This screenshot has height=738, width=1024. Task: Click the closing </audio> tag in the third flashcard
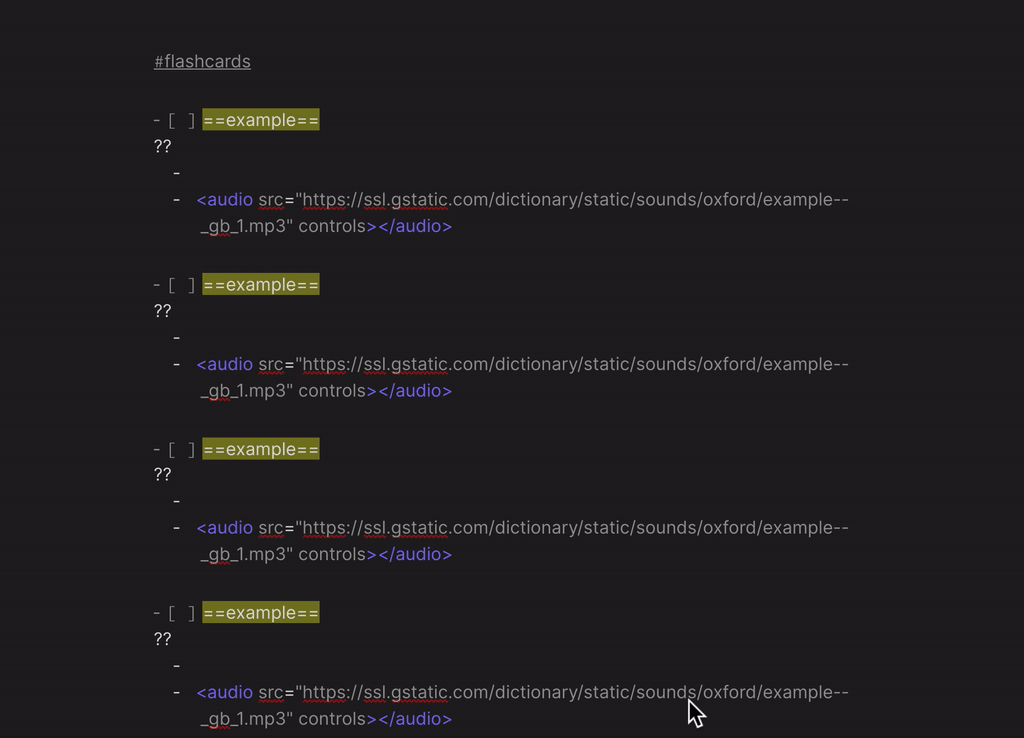coord(415,554)
